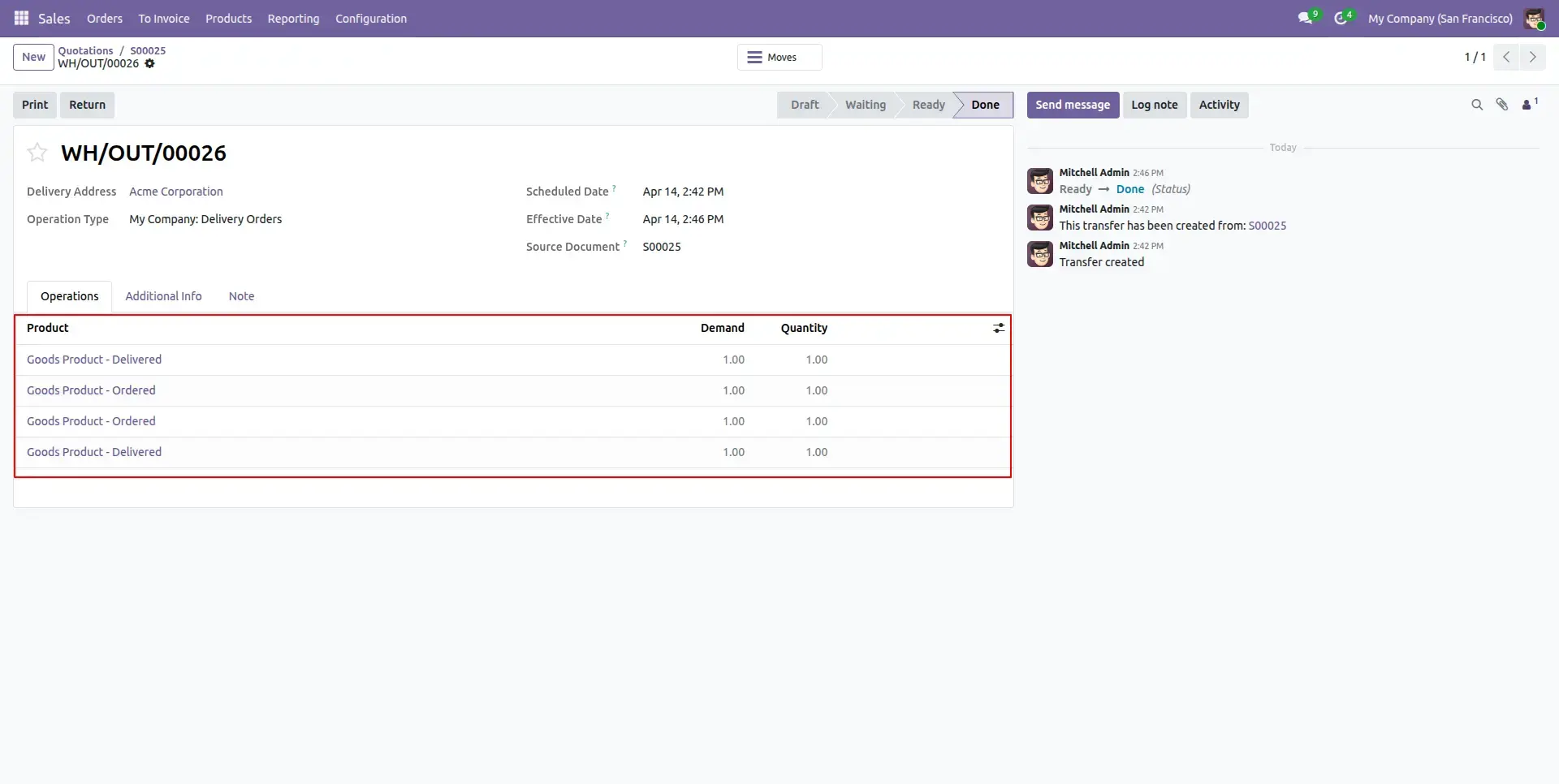Open the Configuration menu
This screenshot has width=1559, height=784.
[371, 19]
